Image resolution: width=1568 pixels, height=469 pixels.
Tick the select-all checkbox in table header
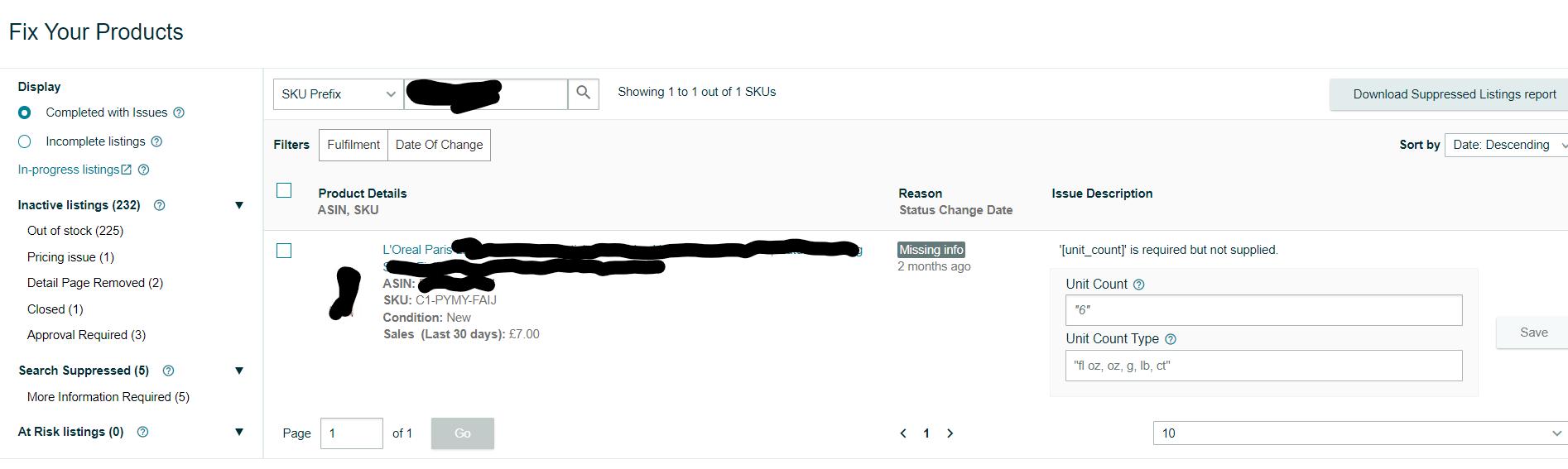click(284, 191)
